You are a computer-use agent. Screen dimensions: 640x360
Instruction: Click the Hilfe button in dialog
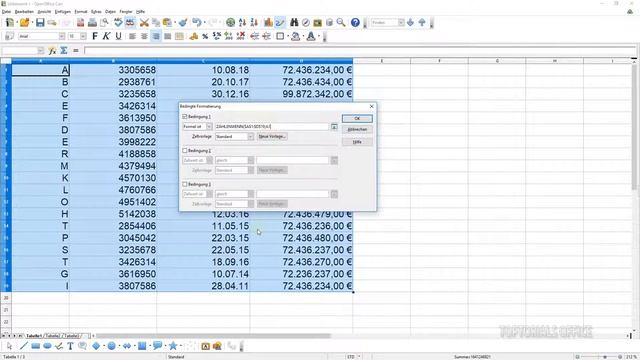[357, 142]
